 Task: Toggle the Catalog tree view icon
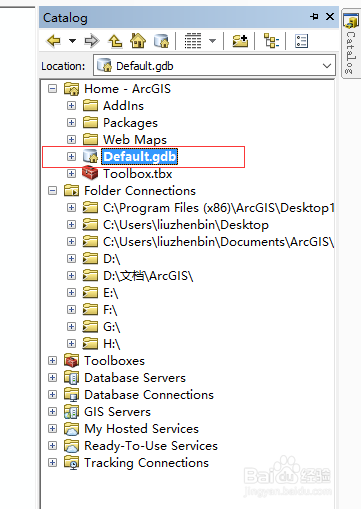click(x=271, y=41)
